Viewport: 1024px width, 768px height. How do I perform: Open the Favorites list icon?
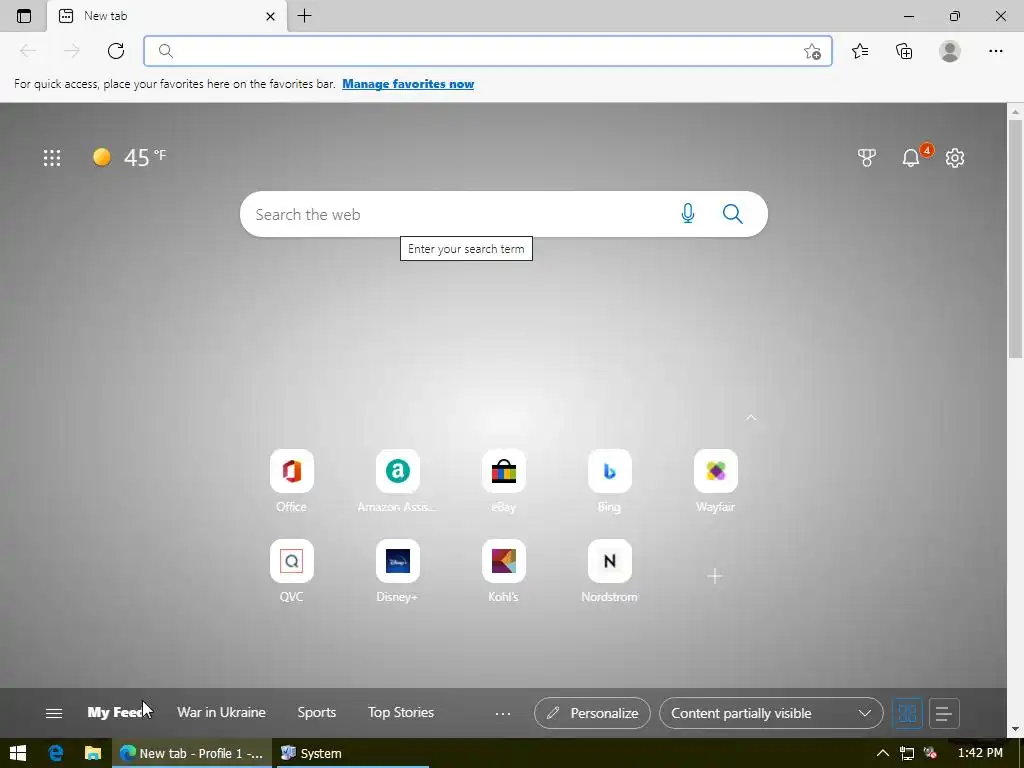[860, 51]
